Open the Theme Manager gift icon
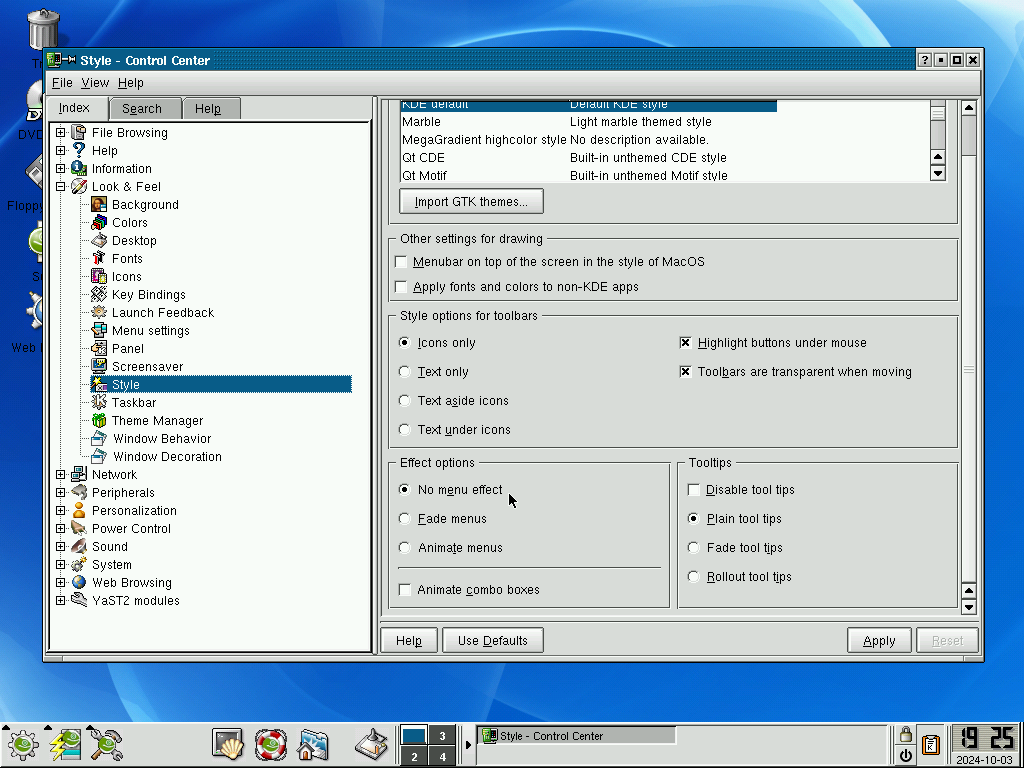 pos(99,421)
